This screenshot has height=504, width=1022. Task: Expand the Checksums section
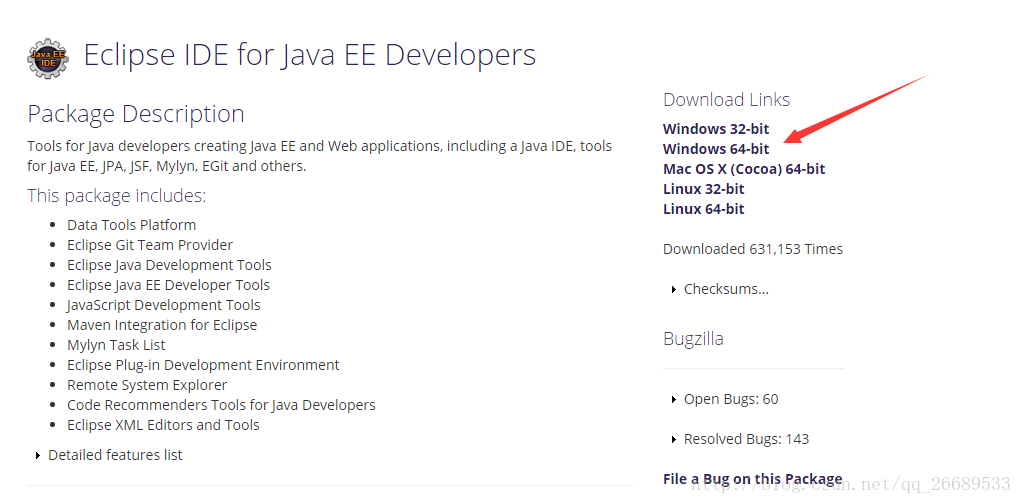pyautogui.click(x=720, y=289)
